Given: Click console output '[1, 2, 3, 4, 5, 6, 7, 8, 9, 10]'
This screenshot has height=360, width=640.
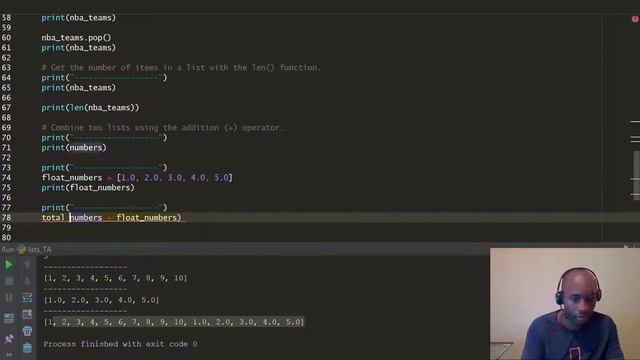Looking at the screenshot, I should tap(116, 278).
